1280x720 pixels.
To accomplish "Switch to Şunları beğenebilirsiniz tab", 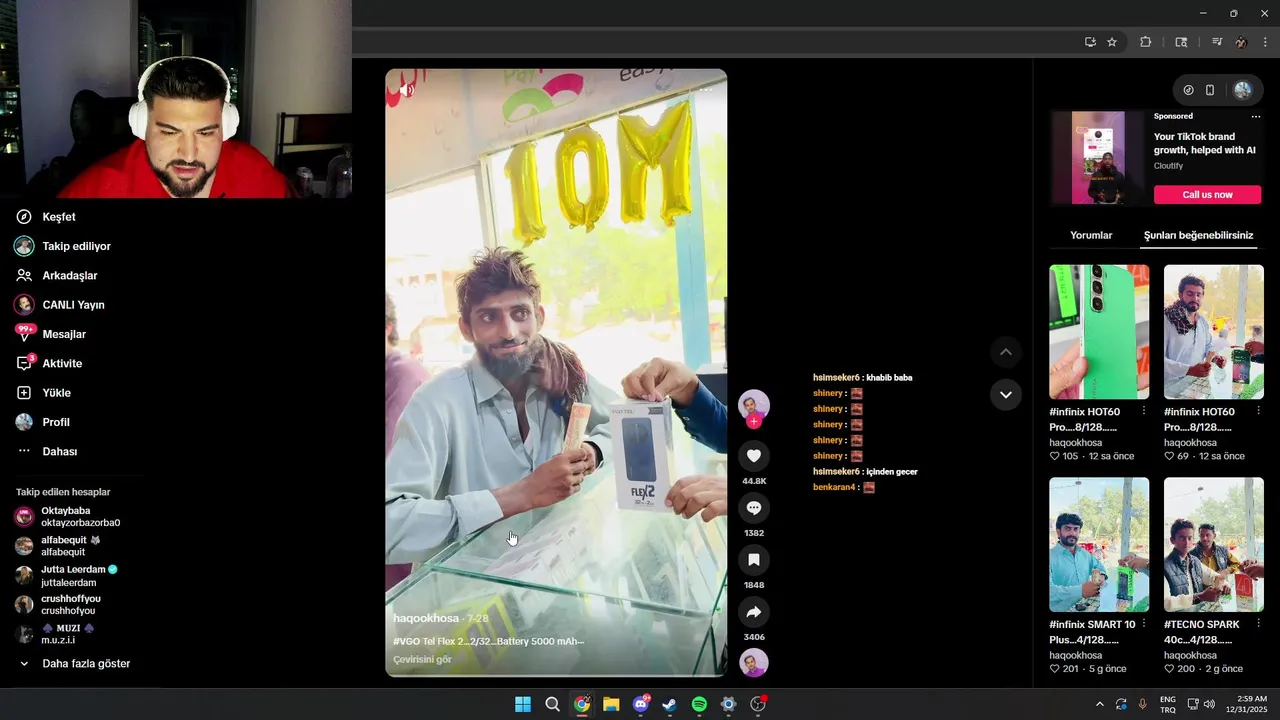I will pyautogui.click(x=1198, y=236).
